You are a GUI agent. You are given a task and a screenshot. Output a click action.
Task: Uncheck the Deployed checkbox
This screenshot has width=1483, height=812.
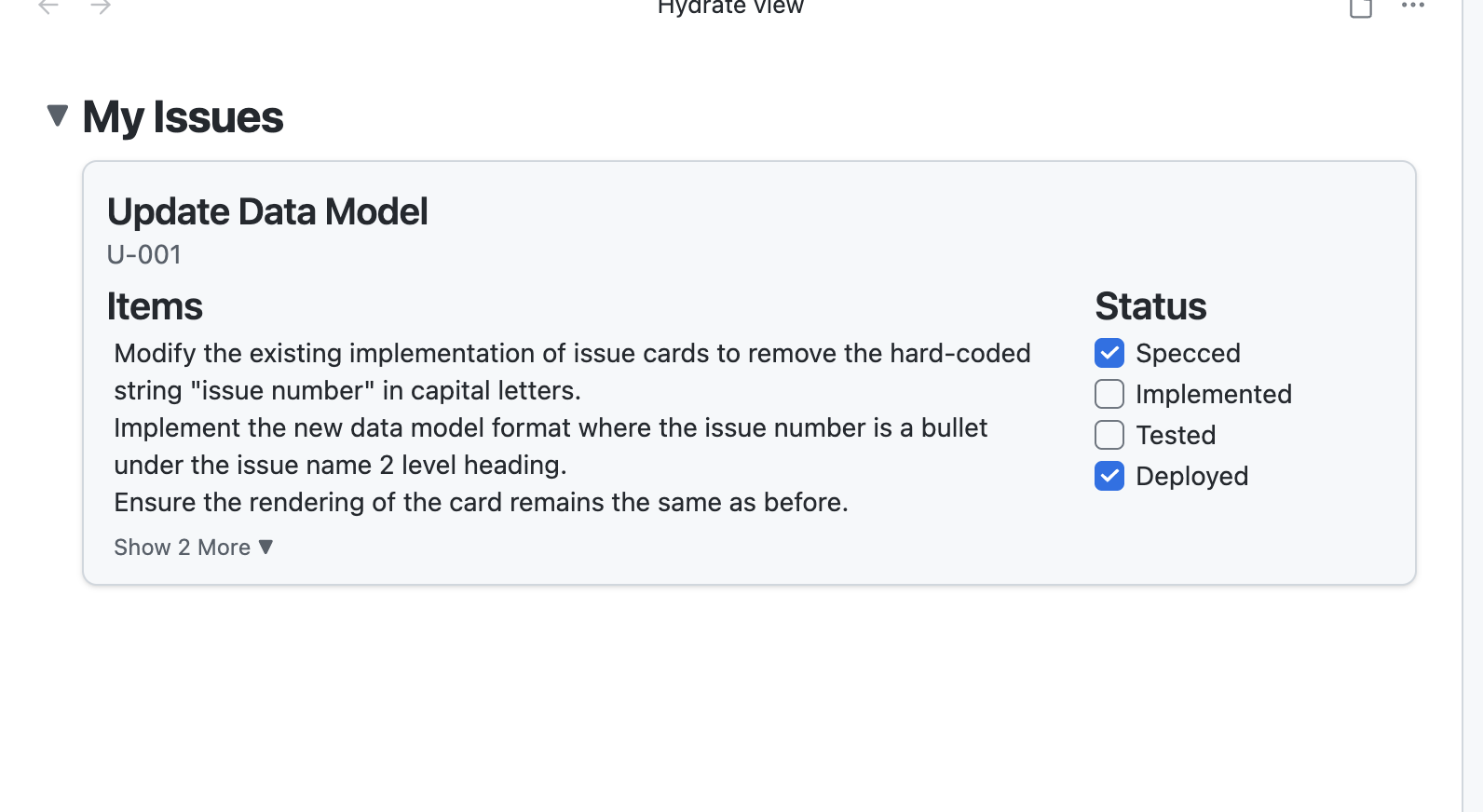(x=1109, y=476)
